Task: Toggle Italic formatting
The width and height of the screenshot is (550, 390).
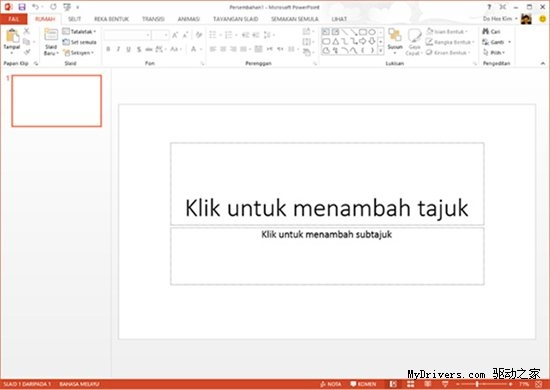Action: [118, 49]
